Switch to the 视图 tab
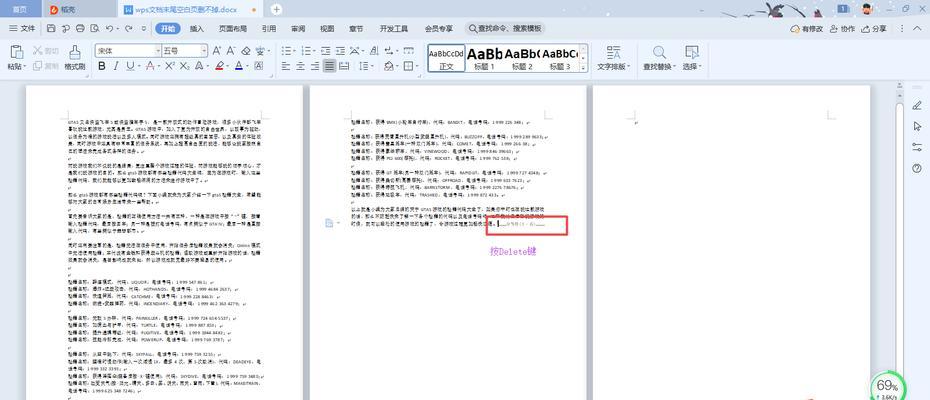This screenshot has width=930, height=400. (327, 28)
